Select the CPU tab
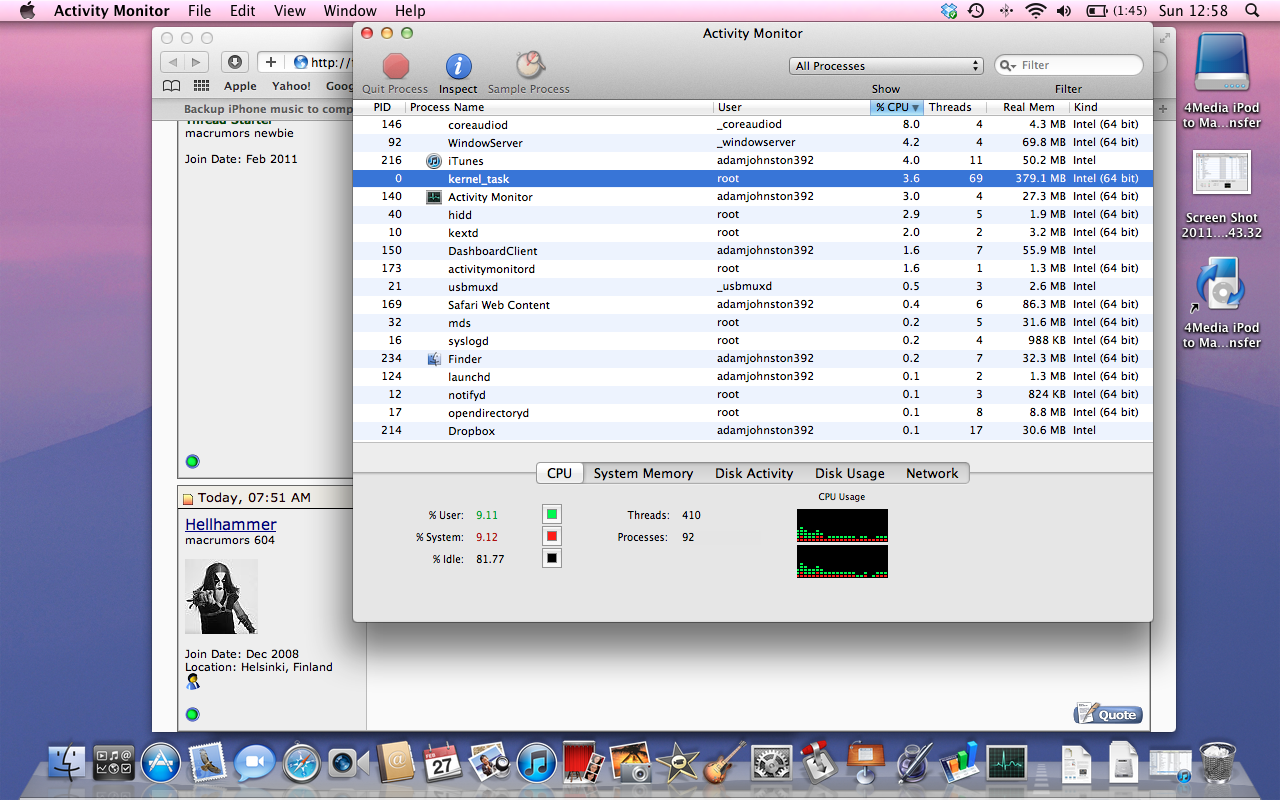This screenshot has height=800, width=1280. tap(559, 473)
